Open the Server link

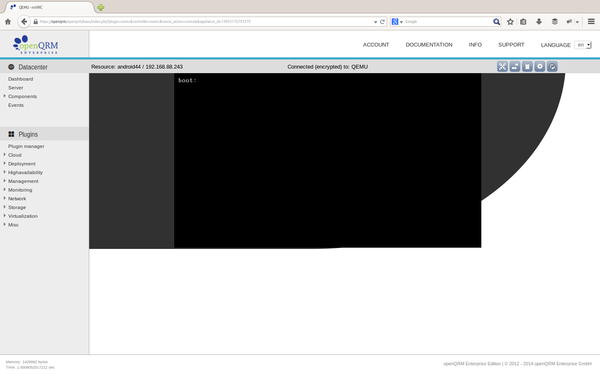[16, 88]
